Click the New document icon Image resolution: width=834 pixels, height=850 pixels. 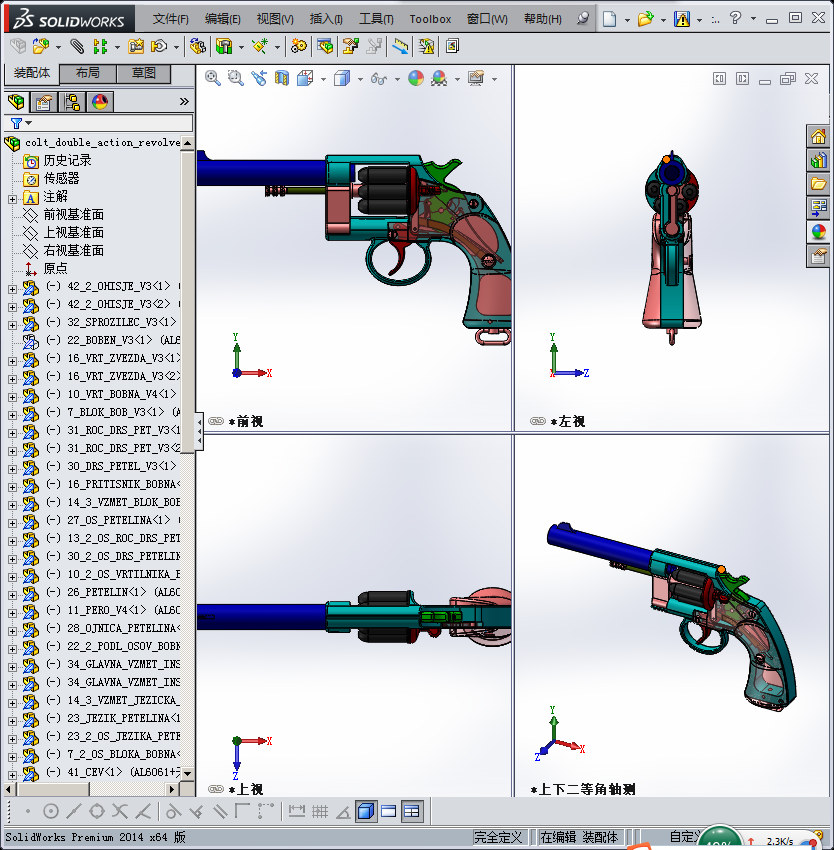tap(610, 20)
